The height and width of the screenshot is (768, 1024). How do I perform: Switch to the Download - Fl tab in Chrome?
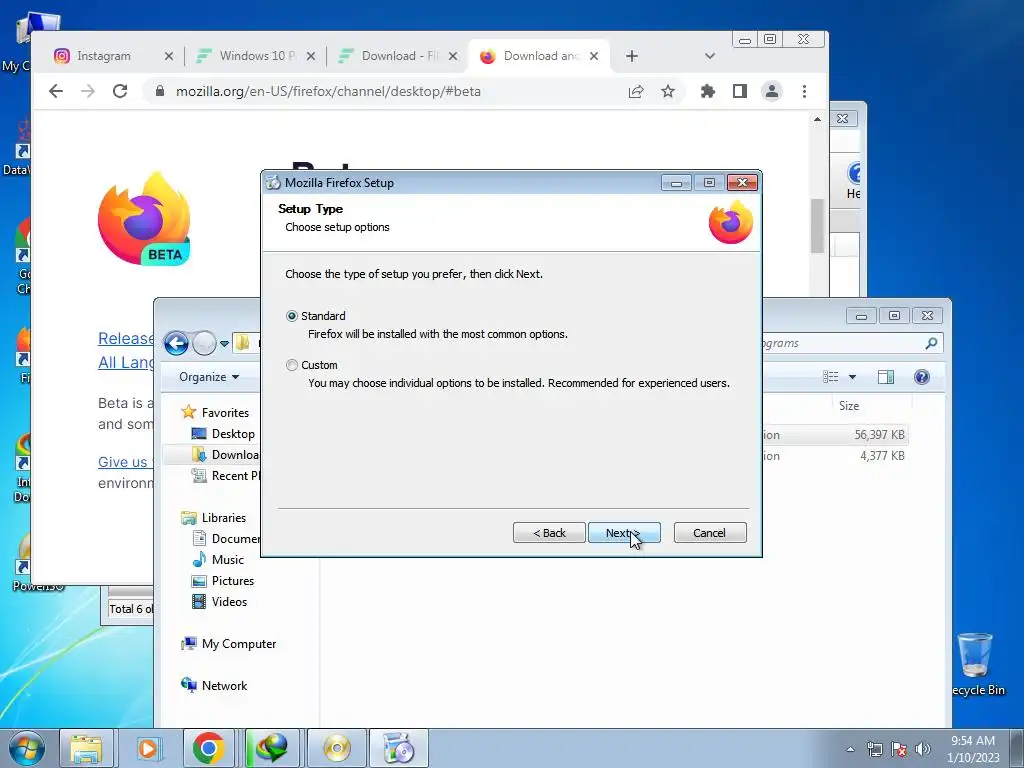point(399,56)
